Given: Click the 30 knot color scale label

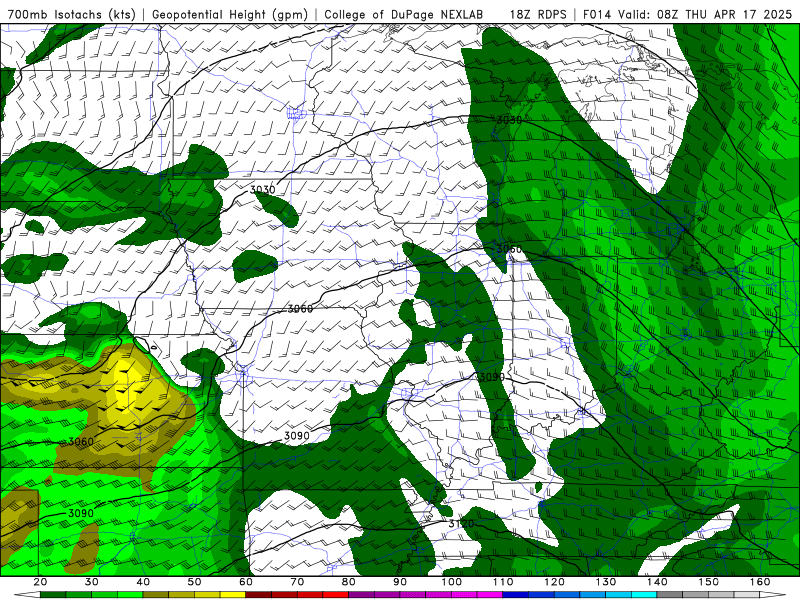Looking at the screenshot, I should (x=92, y=582).
